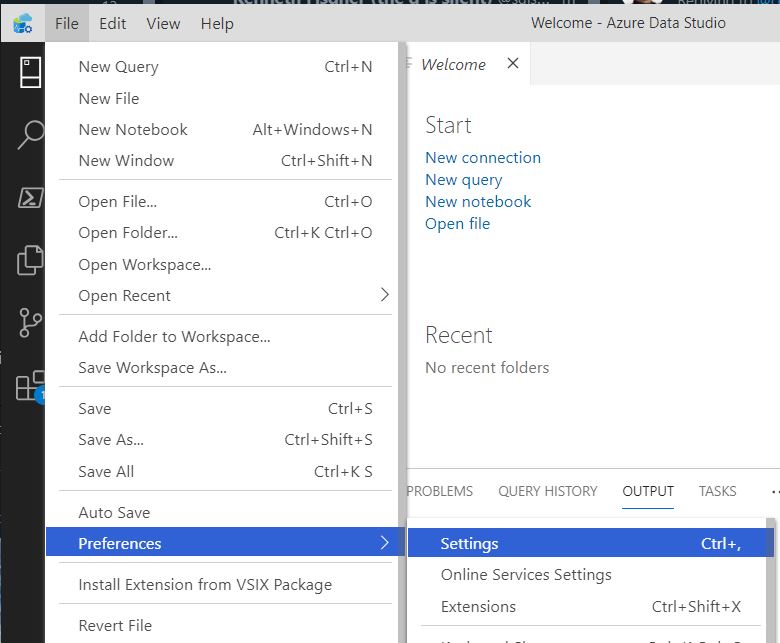Open the Servers view in activity bar
This screenshot has width=780, height=643.
[30, 72]
